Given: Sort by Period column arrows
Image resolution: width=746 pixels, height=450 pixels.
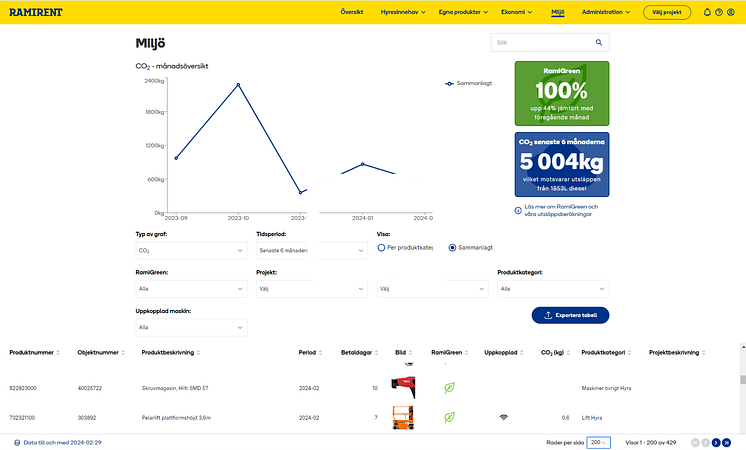Looking at the screenshot, I should coord(320,352).
